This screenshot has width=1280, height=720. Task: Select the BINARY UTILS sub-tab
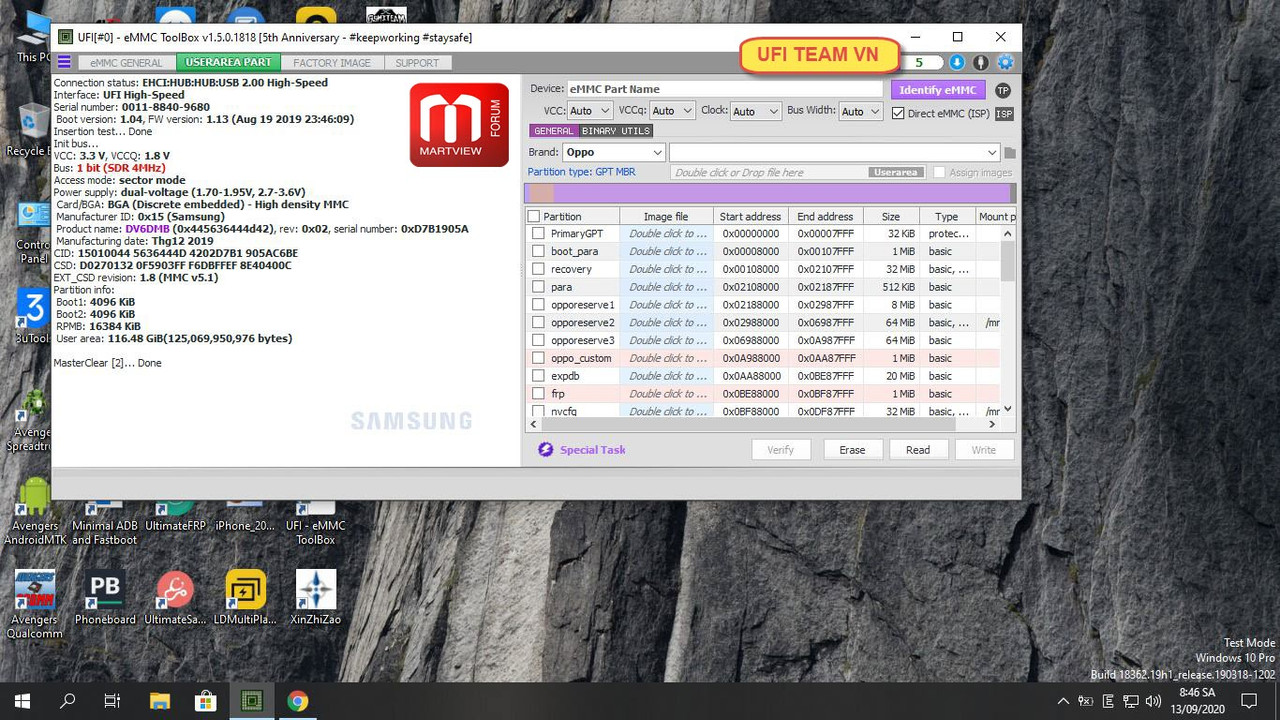click(616, 131)
